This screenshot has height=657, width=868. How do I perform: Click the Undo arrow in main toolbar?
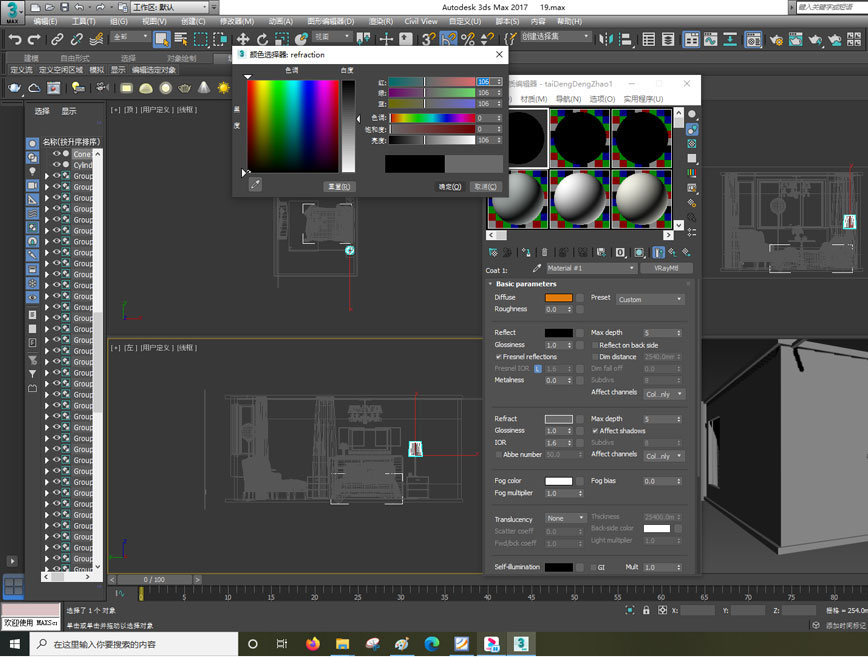pos(15,39)
